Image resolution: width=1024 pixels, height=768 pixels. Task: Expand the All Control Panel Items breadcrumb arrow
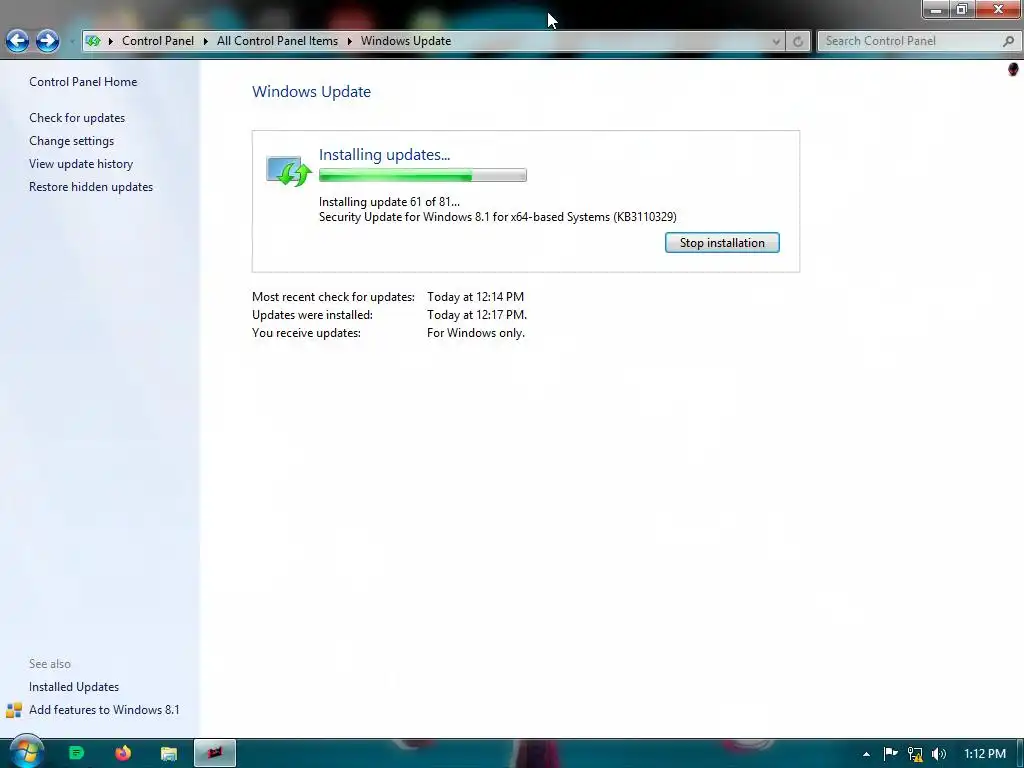tap(349, 41)
